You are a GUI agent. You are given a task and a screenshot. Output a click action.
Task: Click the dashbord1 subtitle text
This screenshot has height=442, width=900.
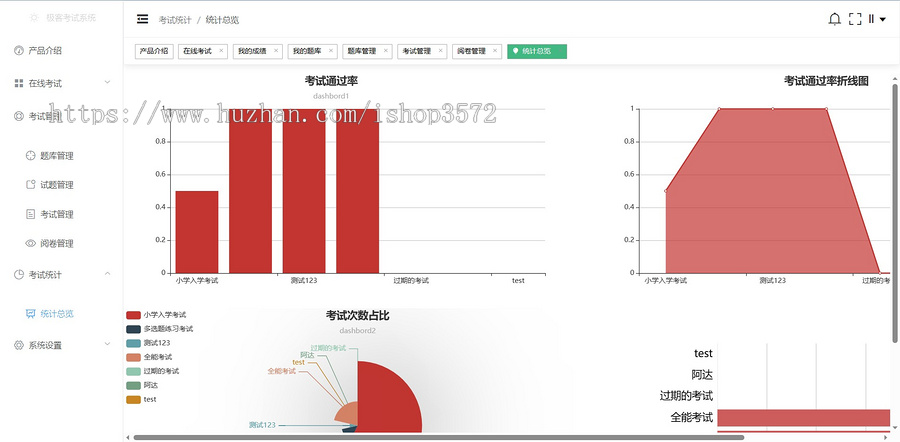click(331, 96)
